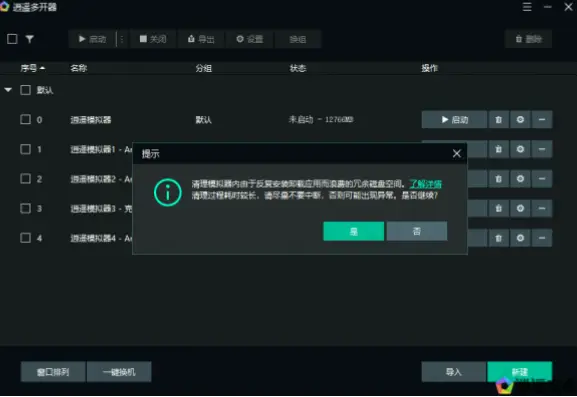Click the 默认 group cell in row 0
The image size is (577, 397).
[203, 120]
